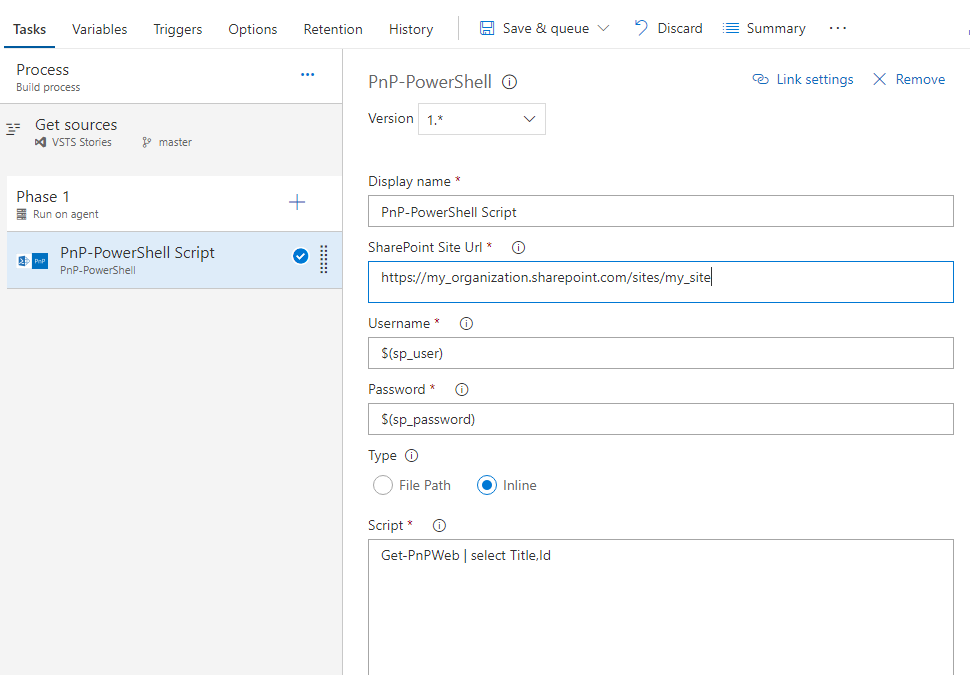Screen dimensions: 970x675
Task: Click the Run on agent server icon
Action: pyautogui.click(x=22, y=214)
